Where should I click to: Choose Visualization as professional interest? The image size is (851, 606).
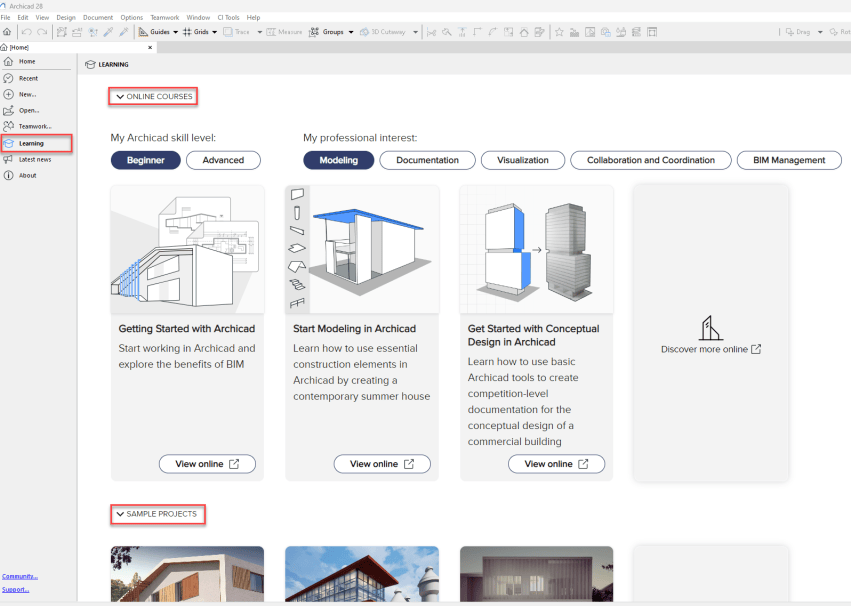(x=523, y=160)
